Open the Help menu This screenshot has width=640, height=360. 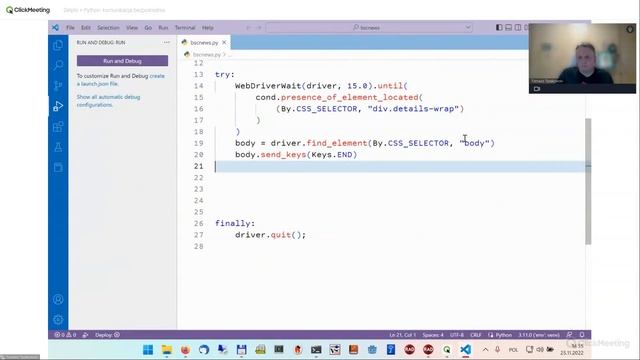pos(207,28)
